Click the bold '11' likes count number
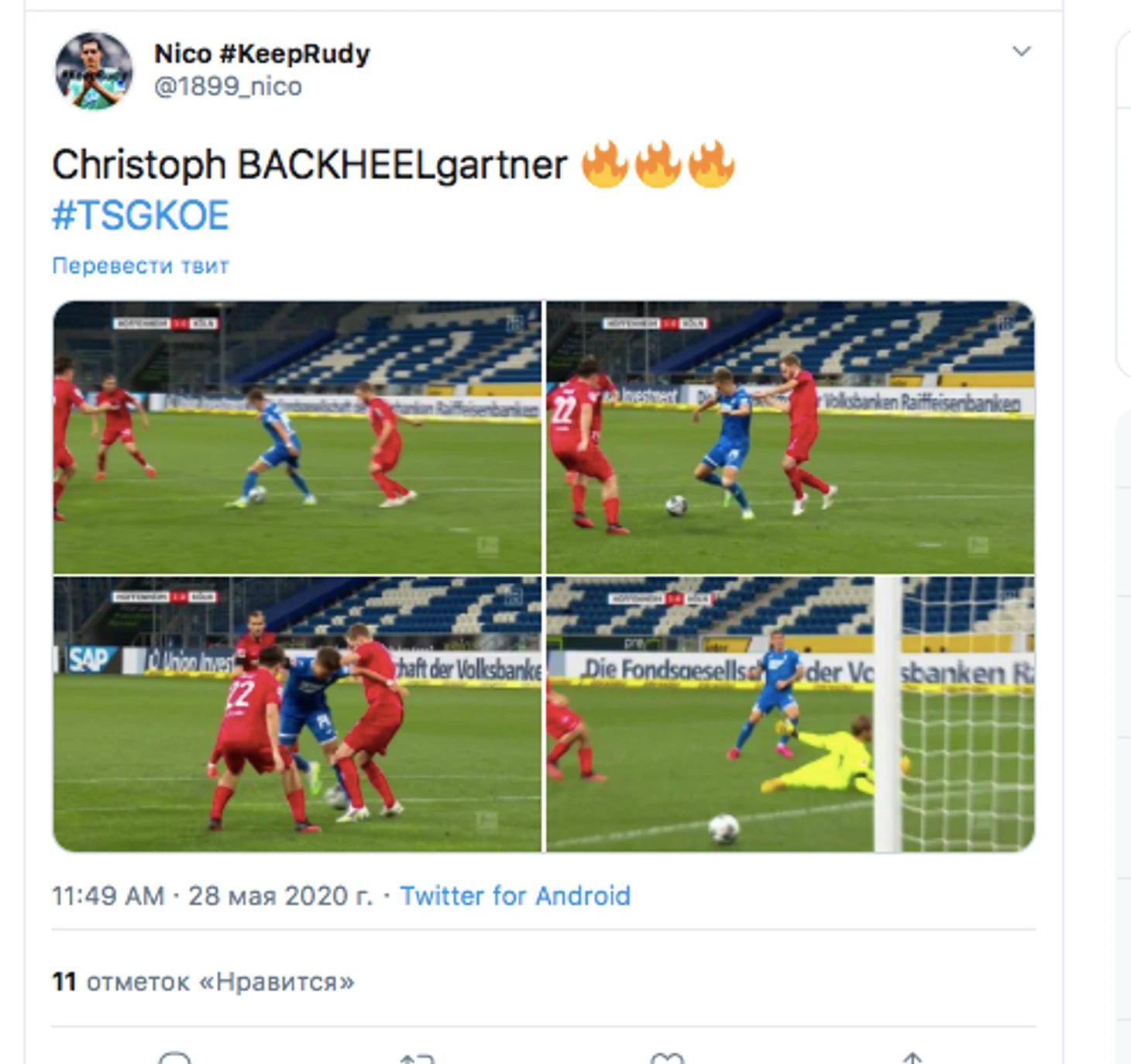This screenshot has width=1131, height=1064. coord(64,982)
